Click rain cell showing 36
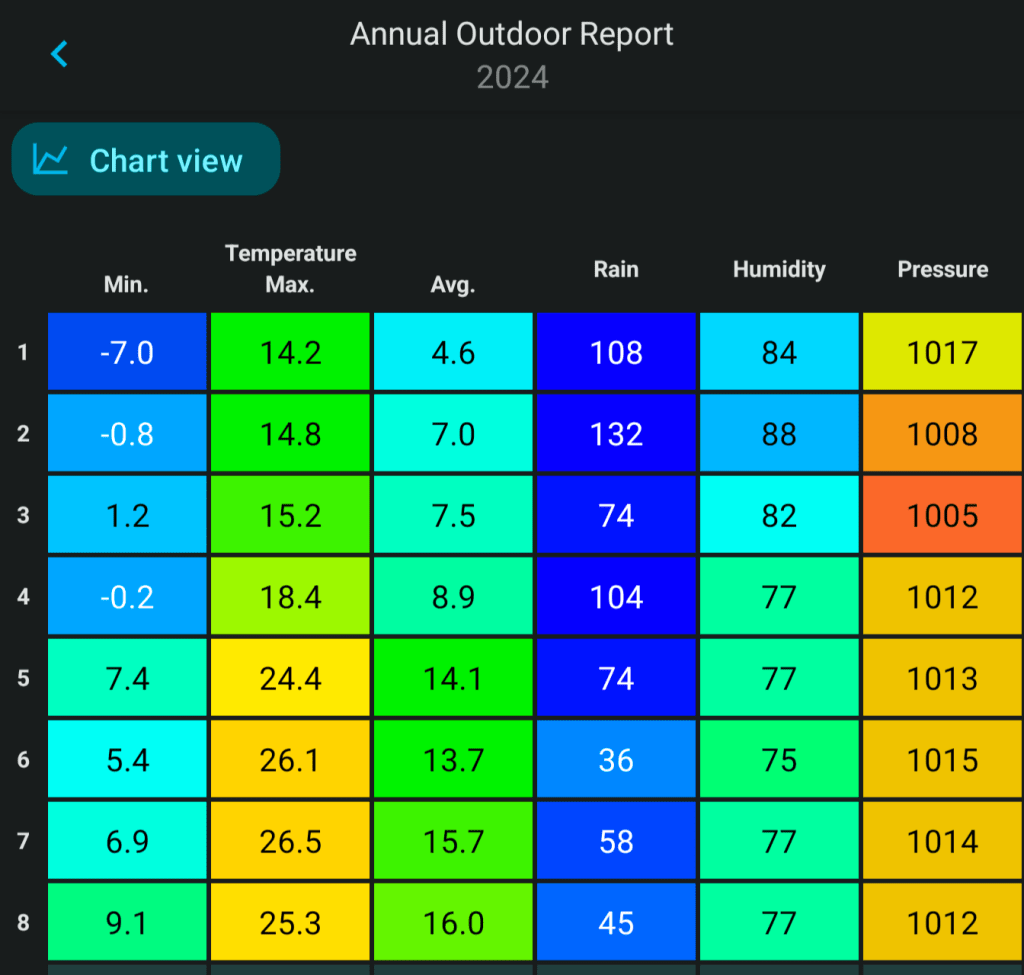The width and height of the screenshot is (1024, 975). 616,760
